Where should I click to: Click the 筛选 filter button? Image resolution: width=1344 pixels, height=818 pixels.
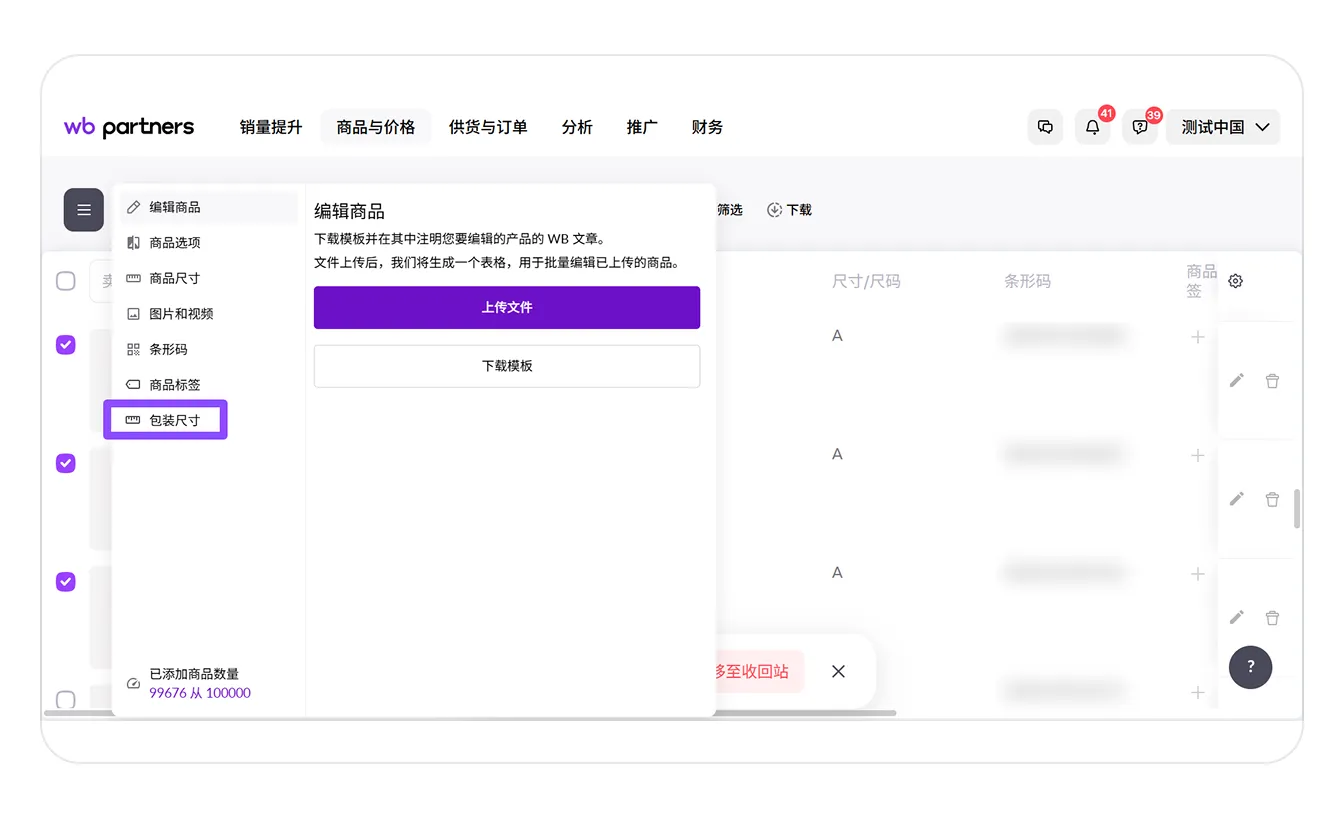tap(730, 210)
